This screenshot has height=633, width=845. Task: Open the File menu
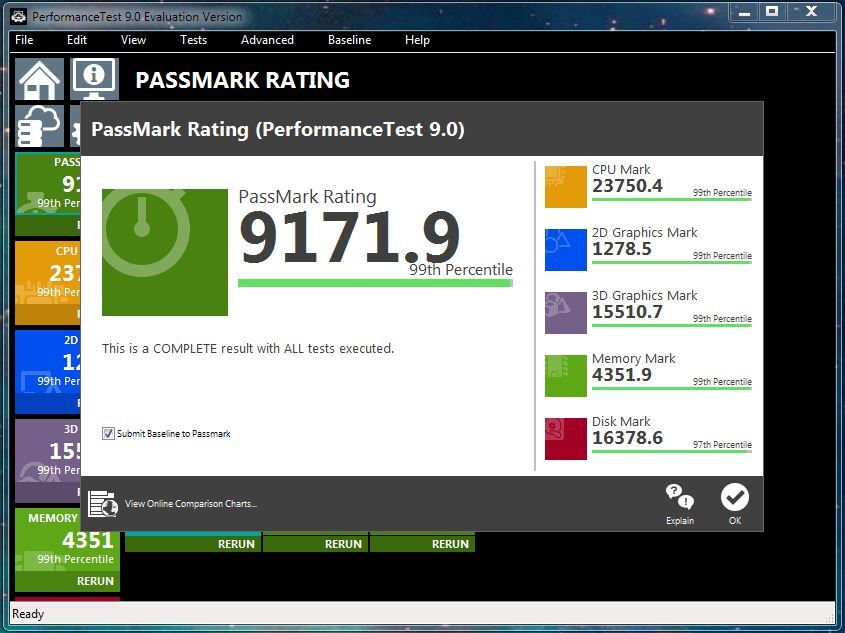click(x=24, y=40)
